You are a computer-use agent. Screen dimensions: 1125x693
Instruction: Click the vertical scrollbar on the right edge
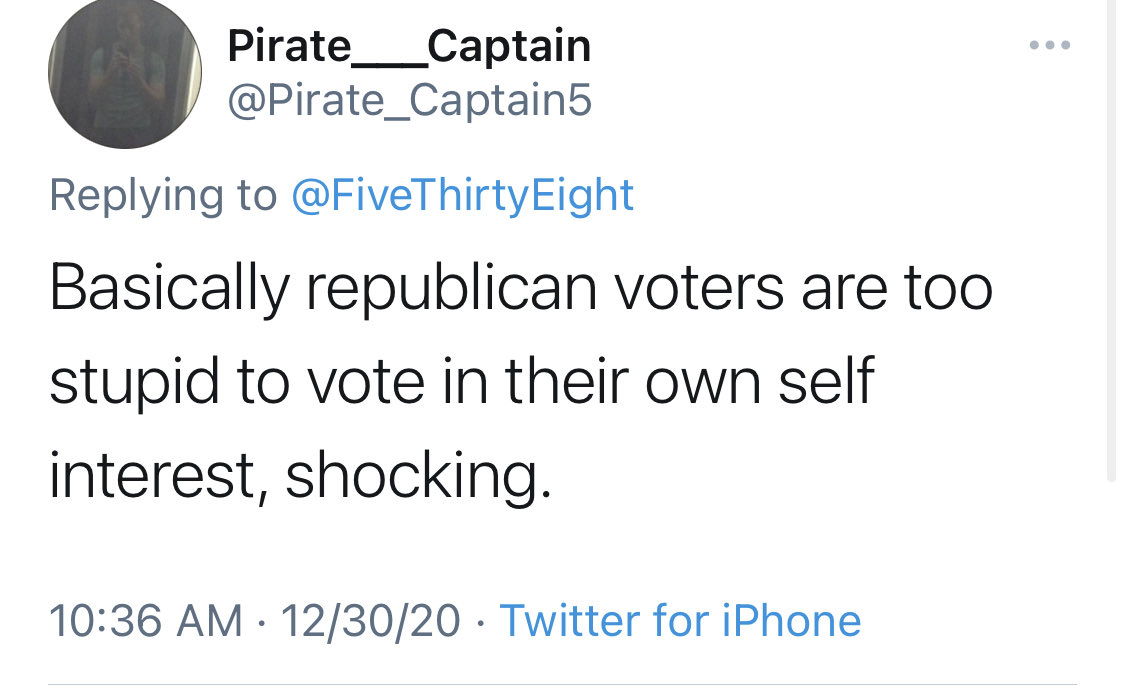pyautogui.click(x=1111, y=240)
